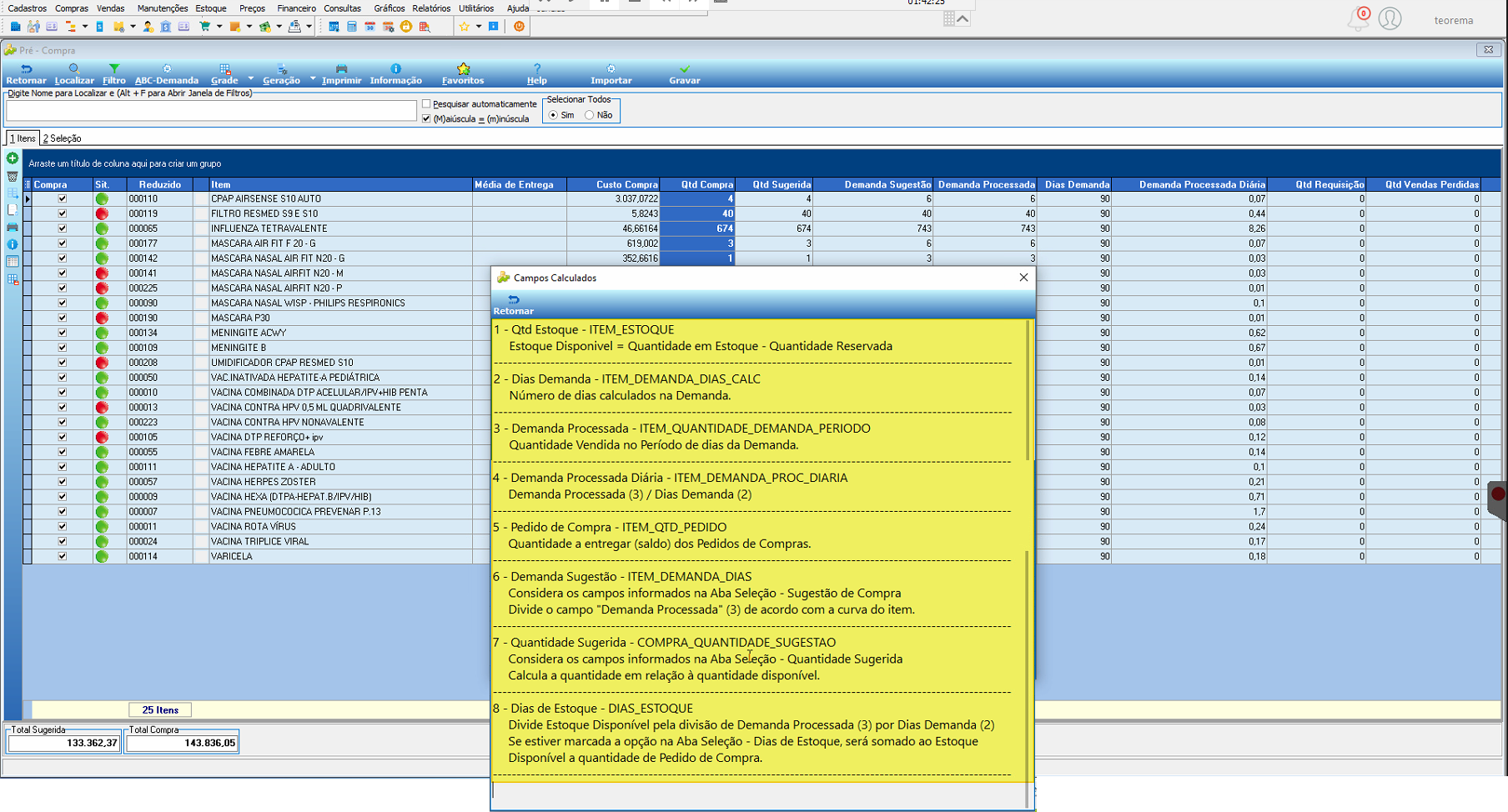Click the Filtro funnel icon

click(114, 69)
